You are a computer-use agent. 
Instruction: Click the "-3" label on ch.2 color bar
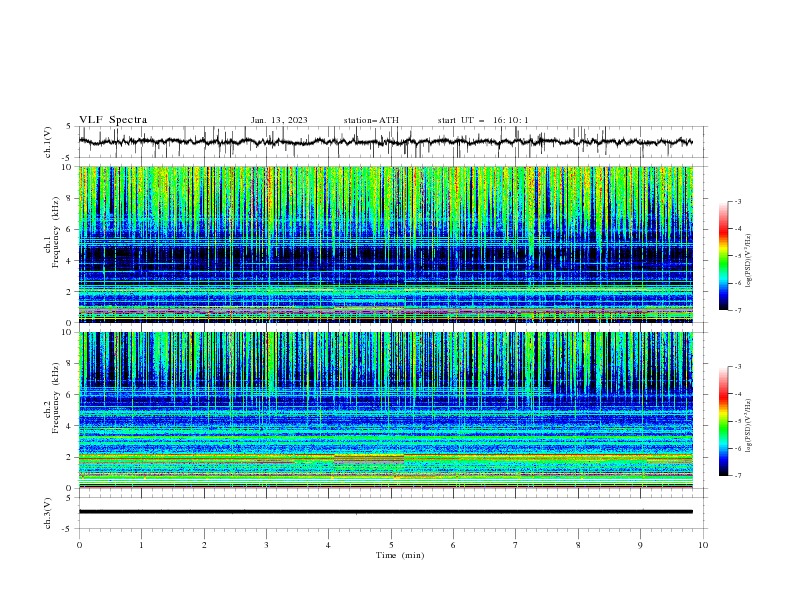[738, 367]
